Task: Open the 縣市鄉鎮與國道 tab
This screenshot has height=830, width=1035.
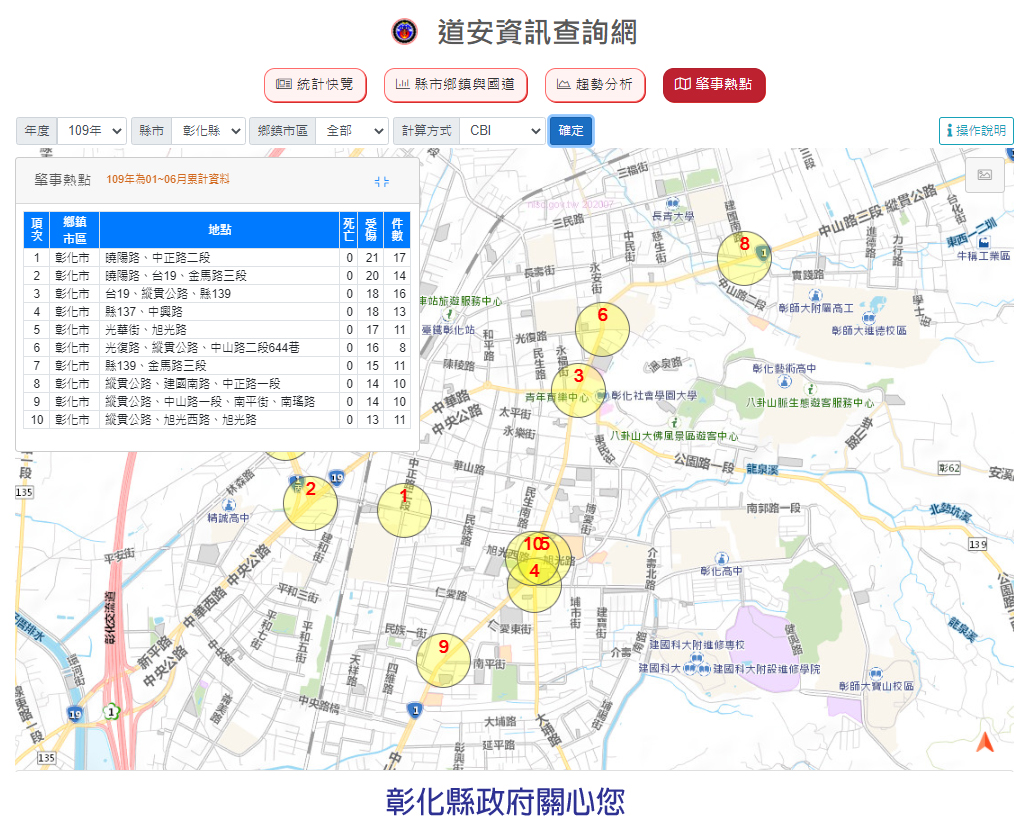Action: point(456,85)
